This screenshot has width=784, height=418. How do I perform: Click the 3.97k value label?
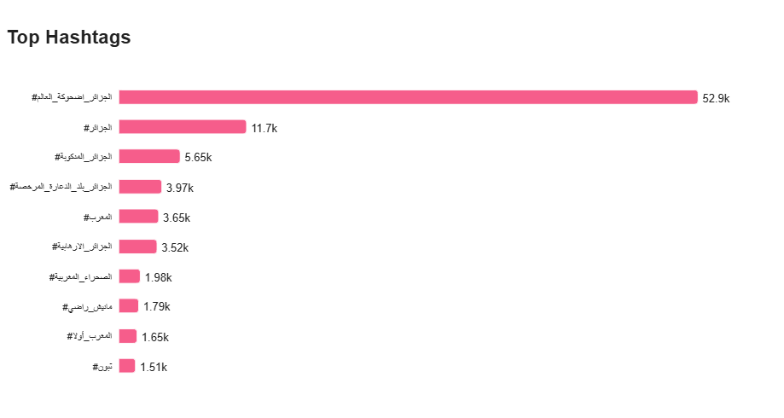tap(180, 188)
